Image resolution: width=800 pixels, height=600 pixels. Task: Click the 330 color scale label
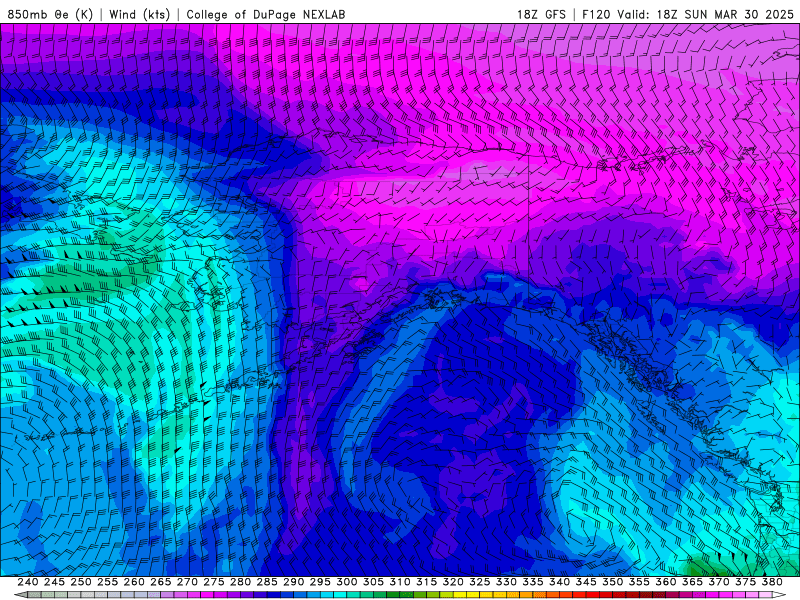tap(506, 582)
